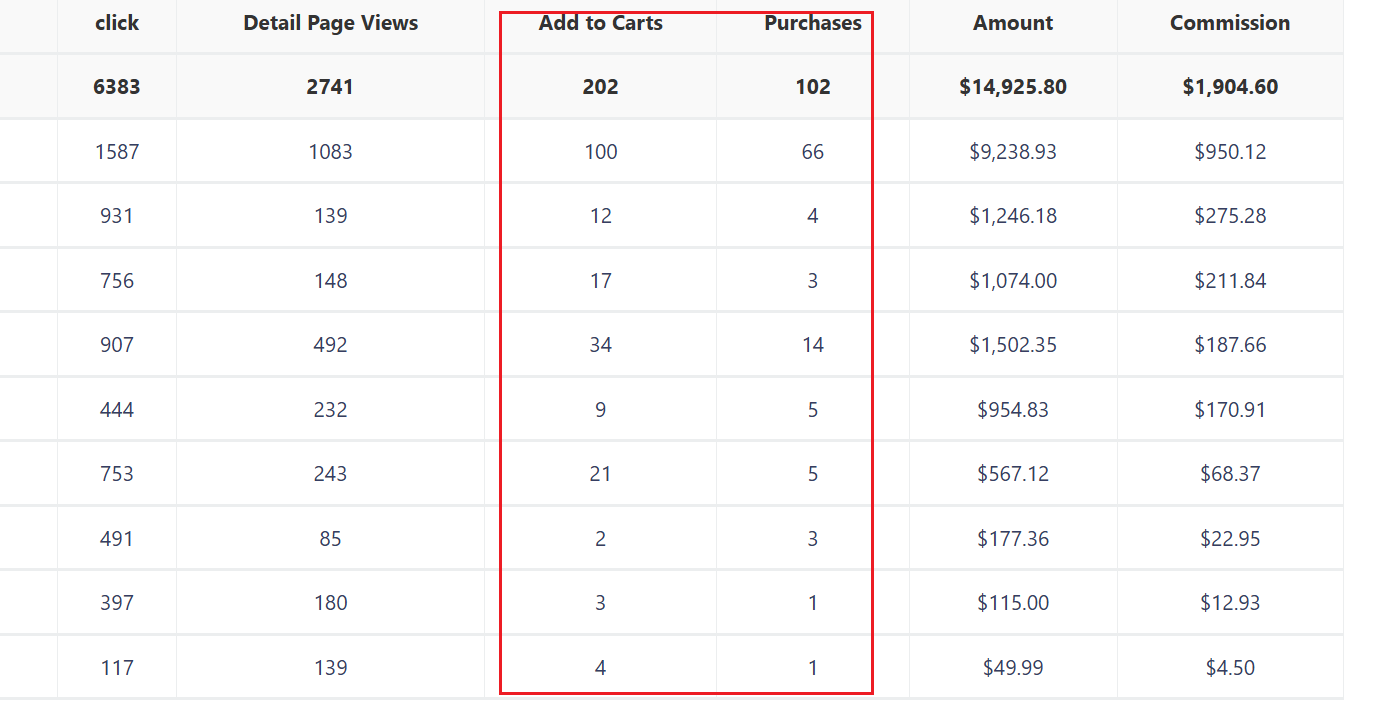Click the total clicks 6383 cell
The image size is (1379, 712).
(117, 87)
